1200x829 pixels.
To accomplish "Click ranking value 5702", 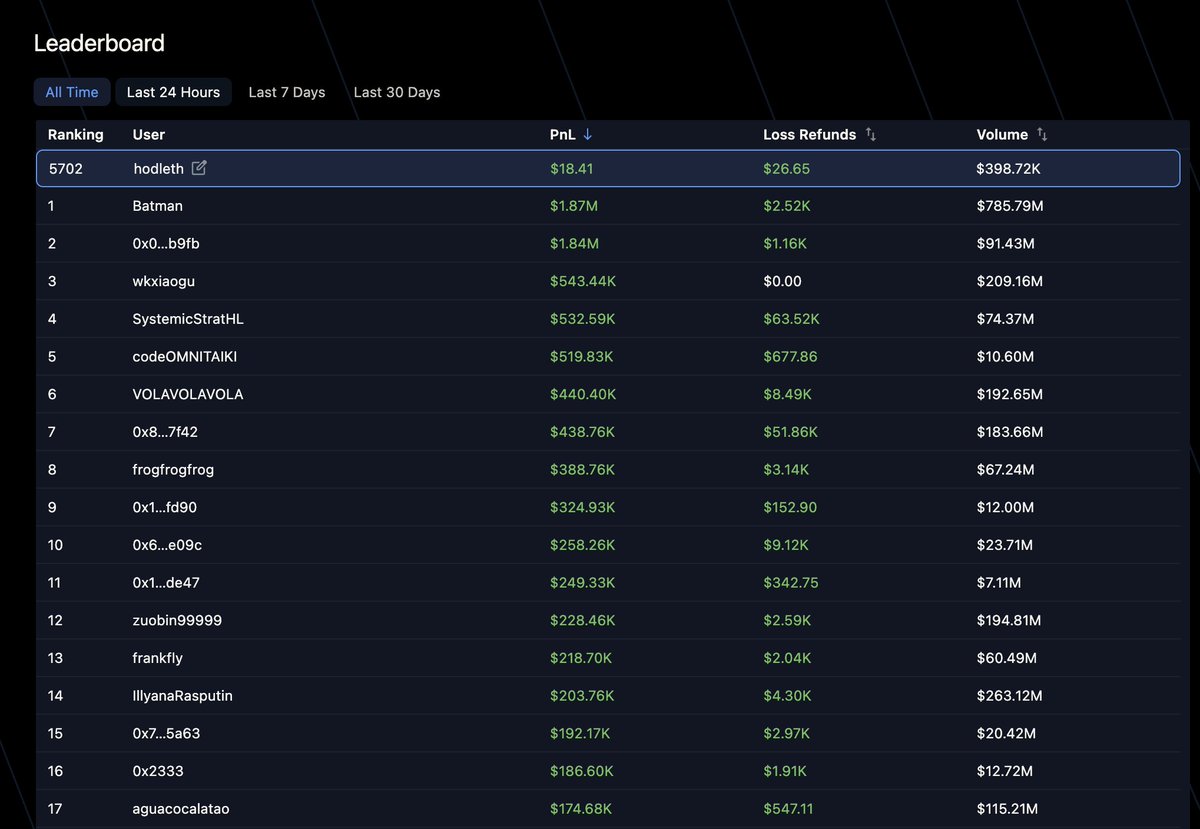I will (66, 169).
